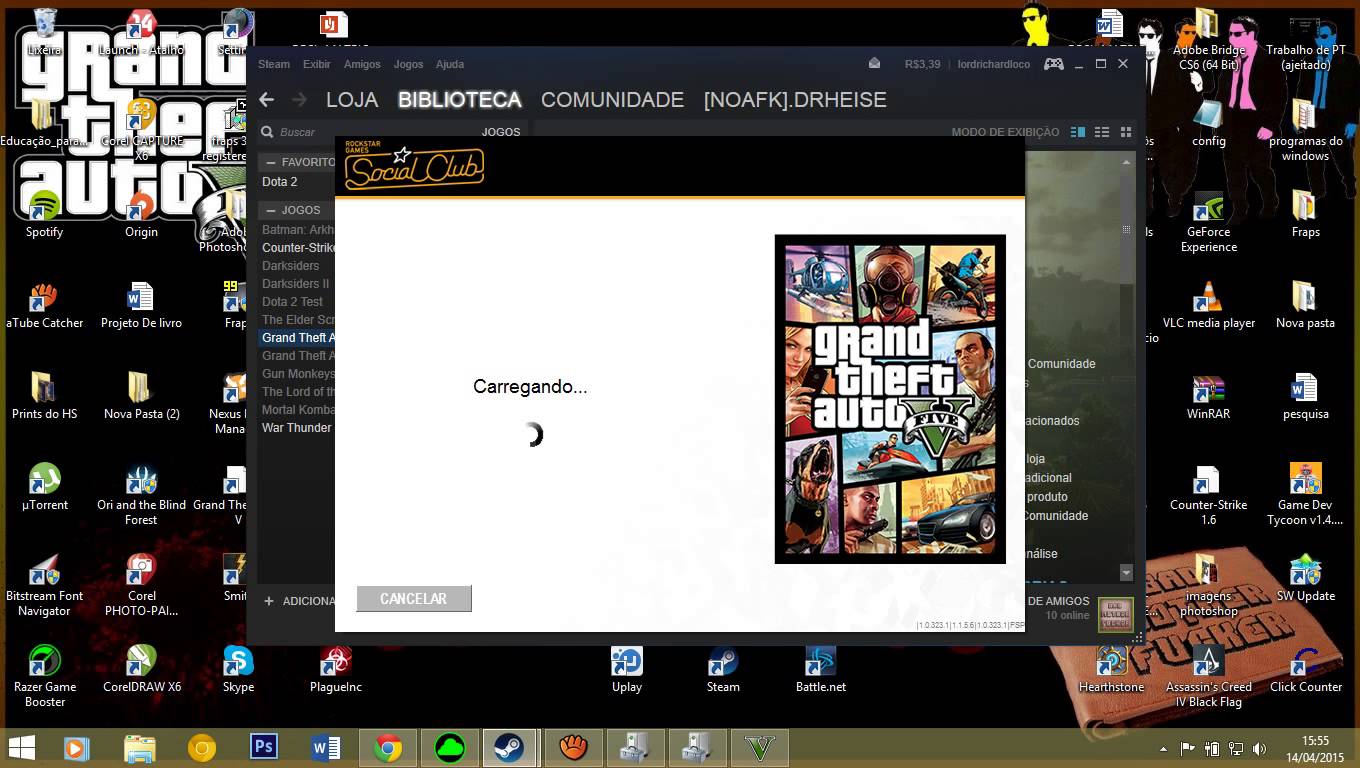Open the [NOAFK].DRHEISE profile tab
The height and width of the screenshot is (768, 1360).
point(795,100)
